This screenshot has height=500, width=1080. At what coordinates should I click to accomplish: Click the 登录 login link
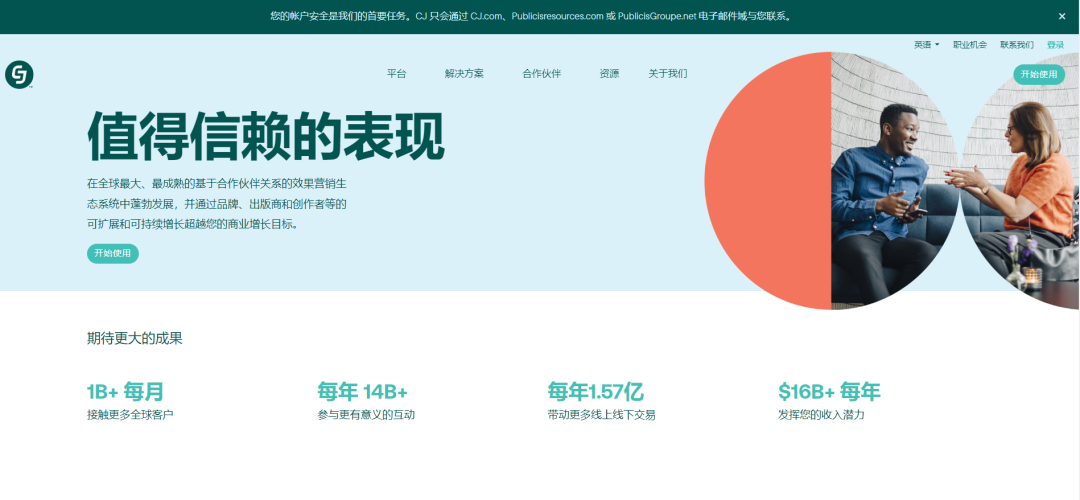tap(1055, 45)
